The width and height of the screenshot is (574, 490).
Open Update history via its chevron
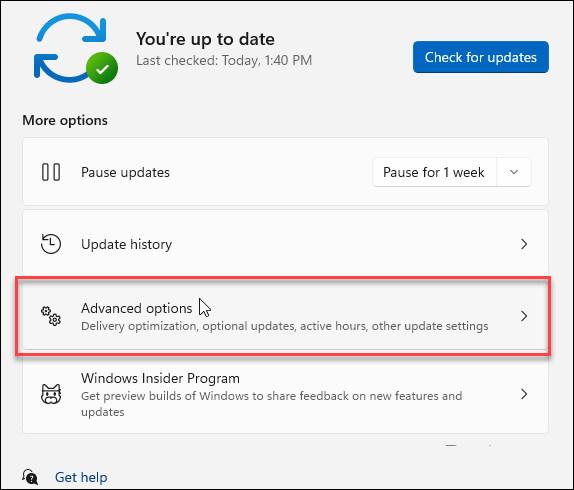524,244
